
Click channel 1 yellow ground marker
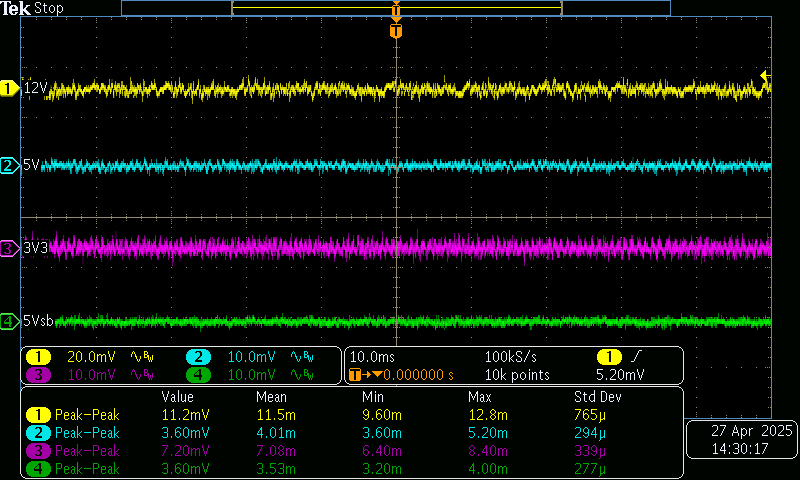[9, 88]
